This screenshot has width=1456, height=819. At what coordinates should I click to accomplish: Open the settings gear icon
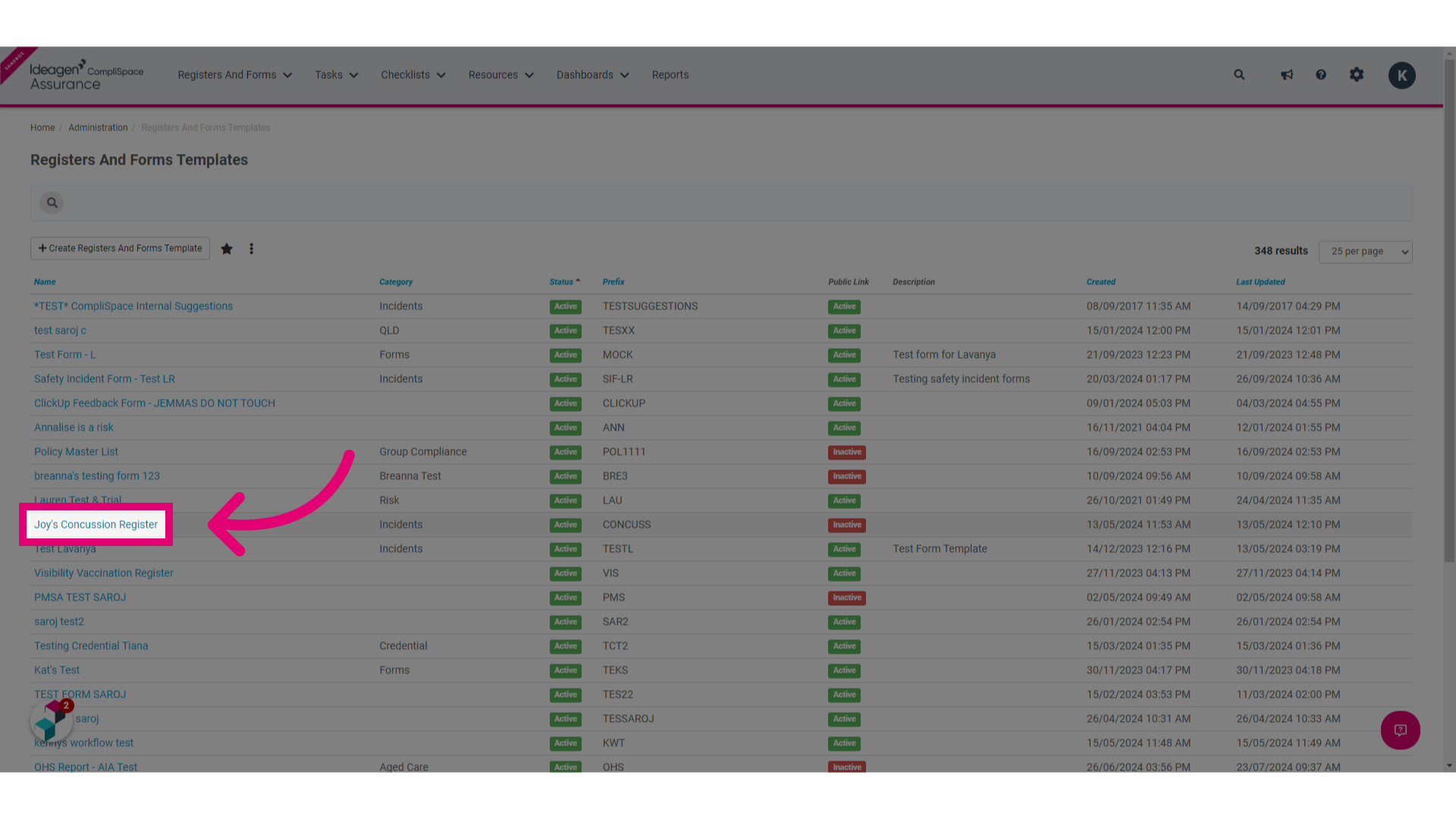pyautogui.click(x=1357, y=74)
